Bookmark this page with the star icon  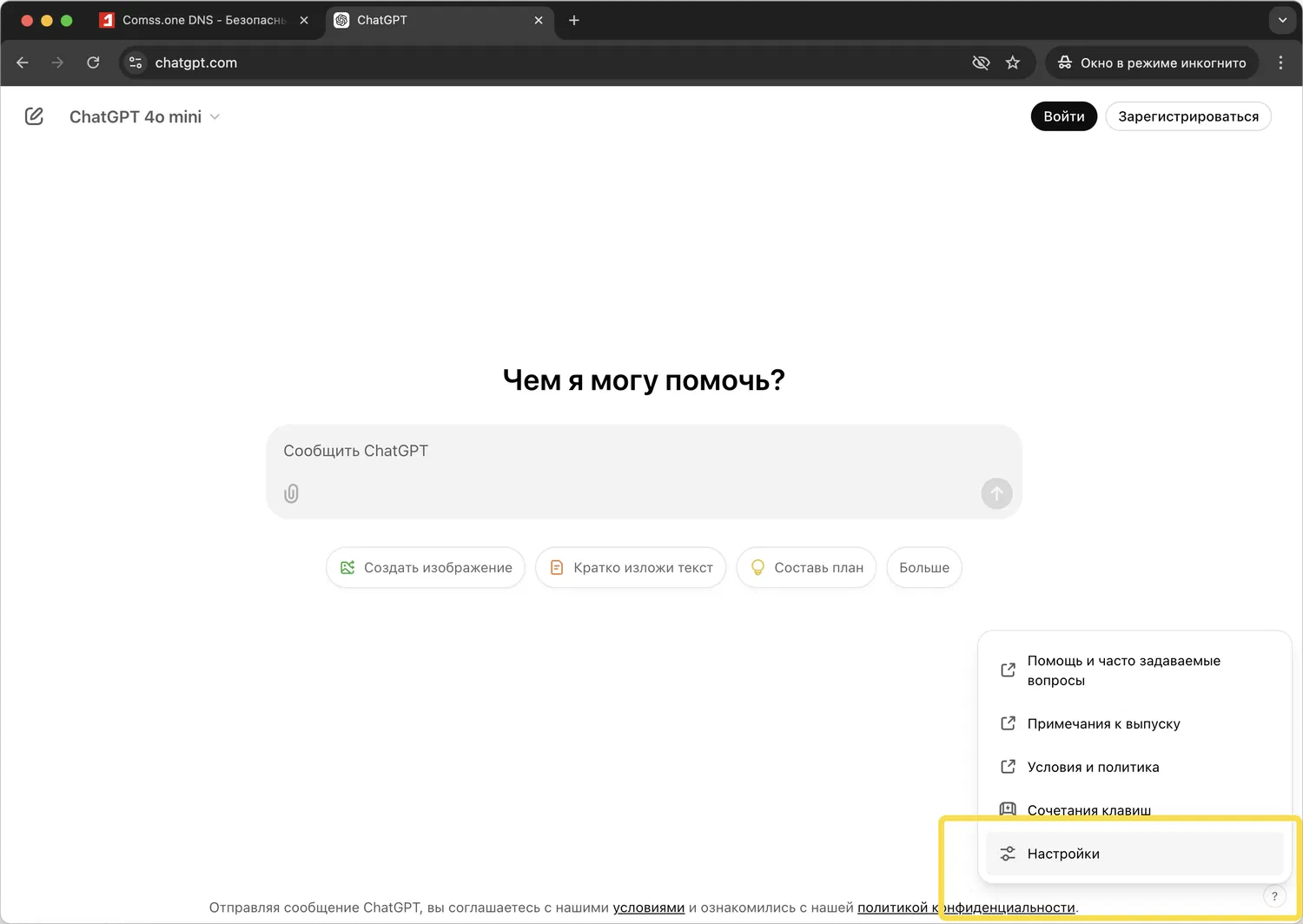[x=1013, y=63]
